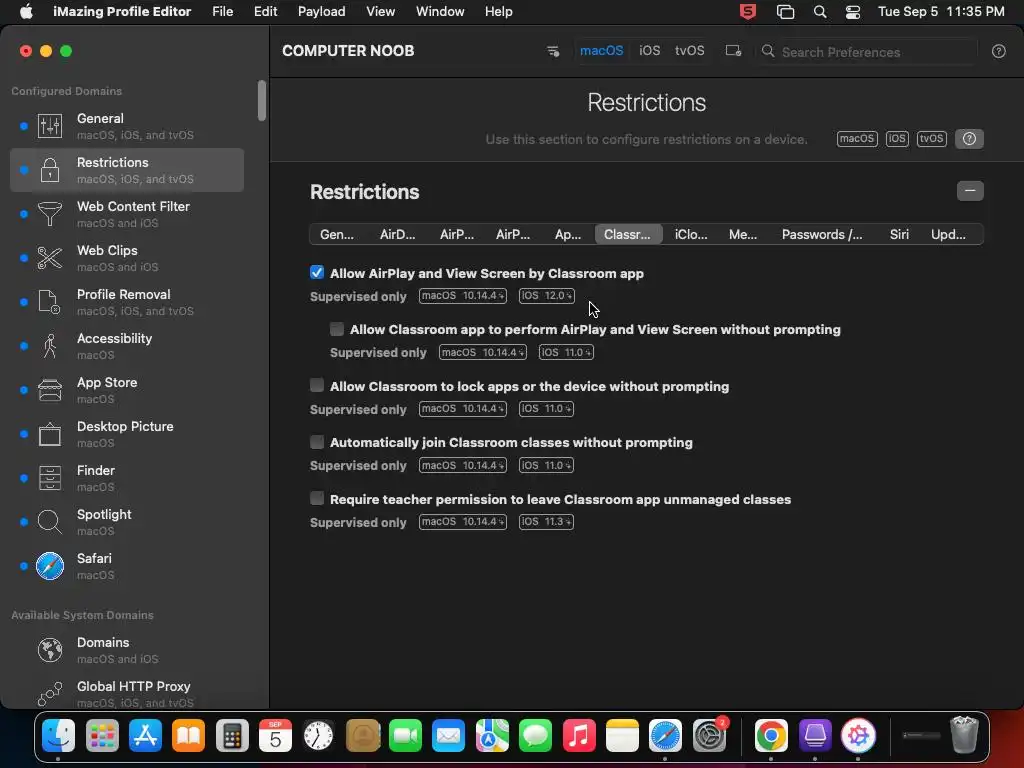Click the sidebar scrollbar
This screenshot has width=1024, height=768.
262,101
